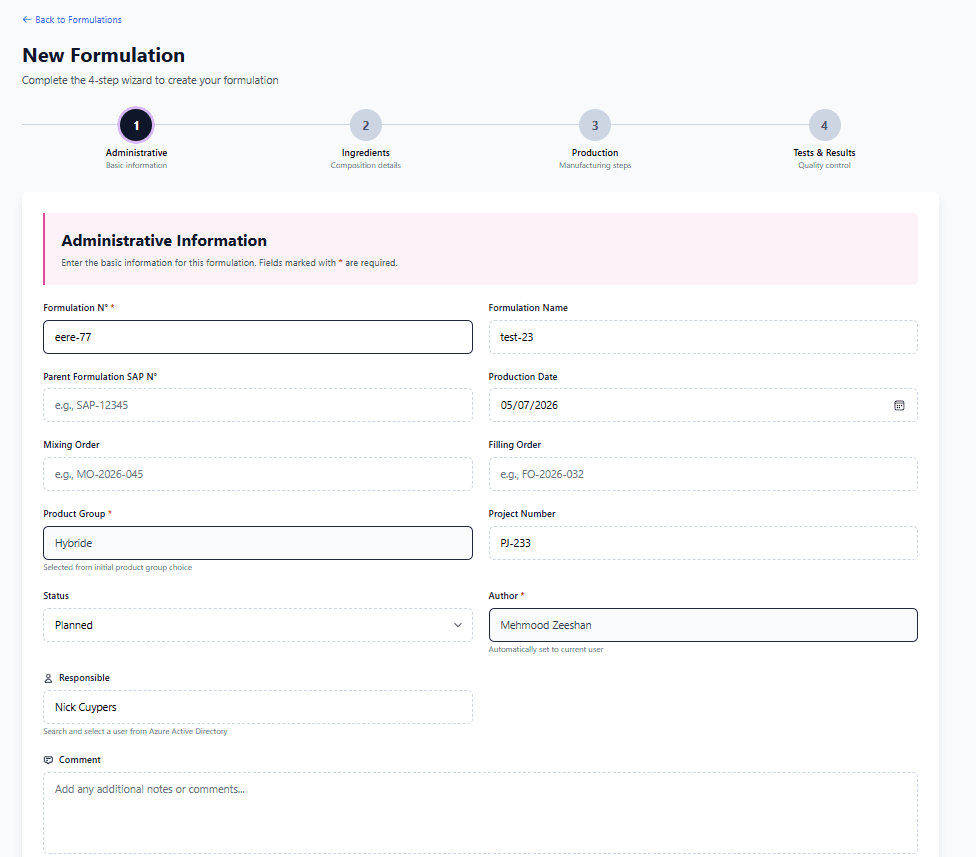Image resolution: width=976 pixels, height=857 pixels.
Task: Click the Responsible user icon
Action: point(48,678)
